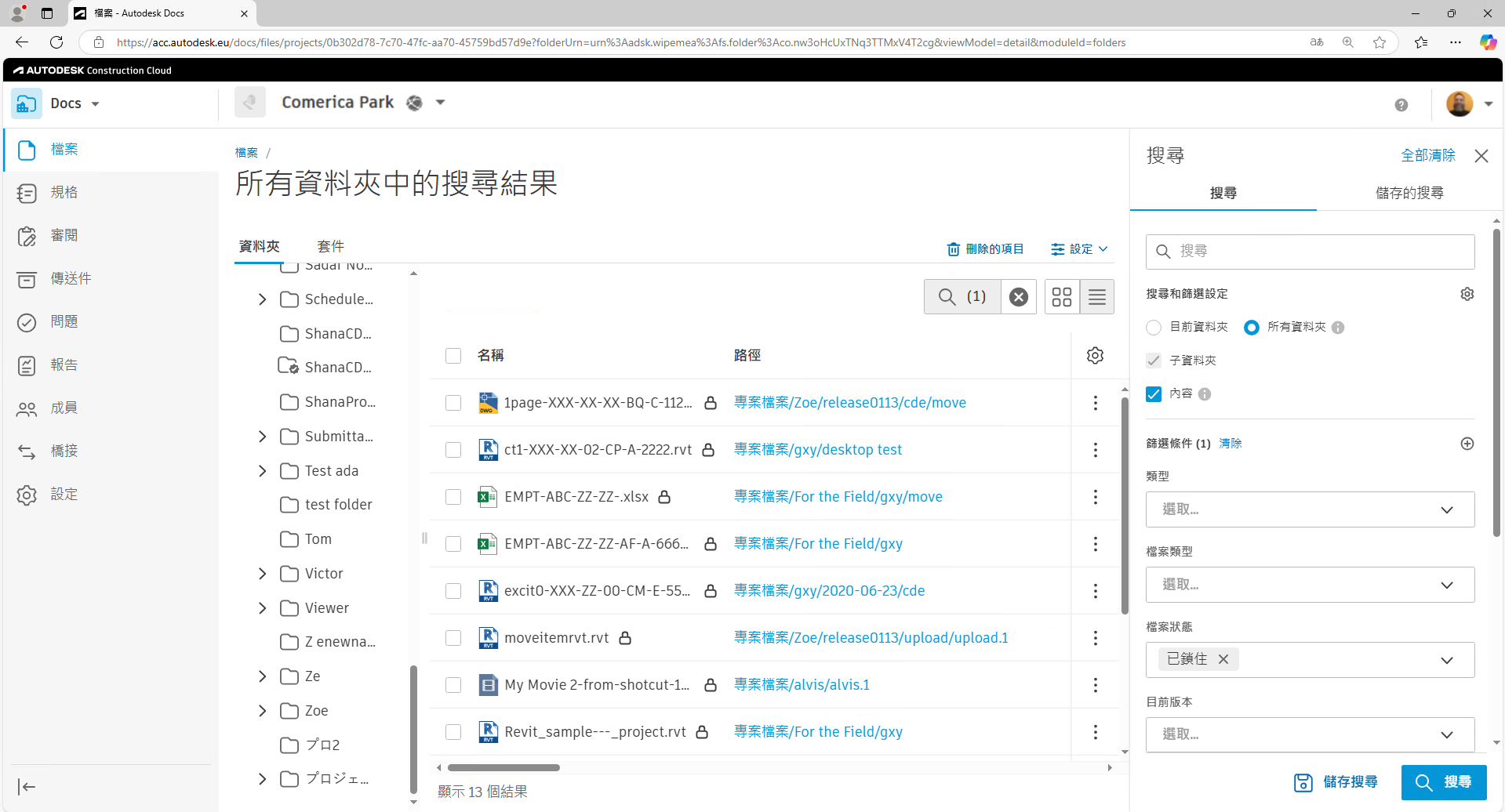1505x812 pixels.
Task: Click the 刪除的項目 button
Action: click(x=985, y=249)
